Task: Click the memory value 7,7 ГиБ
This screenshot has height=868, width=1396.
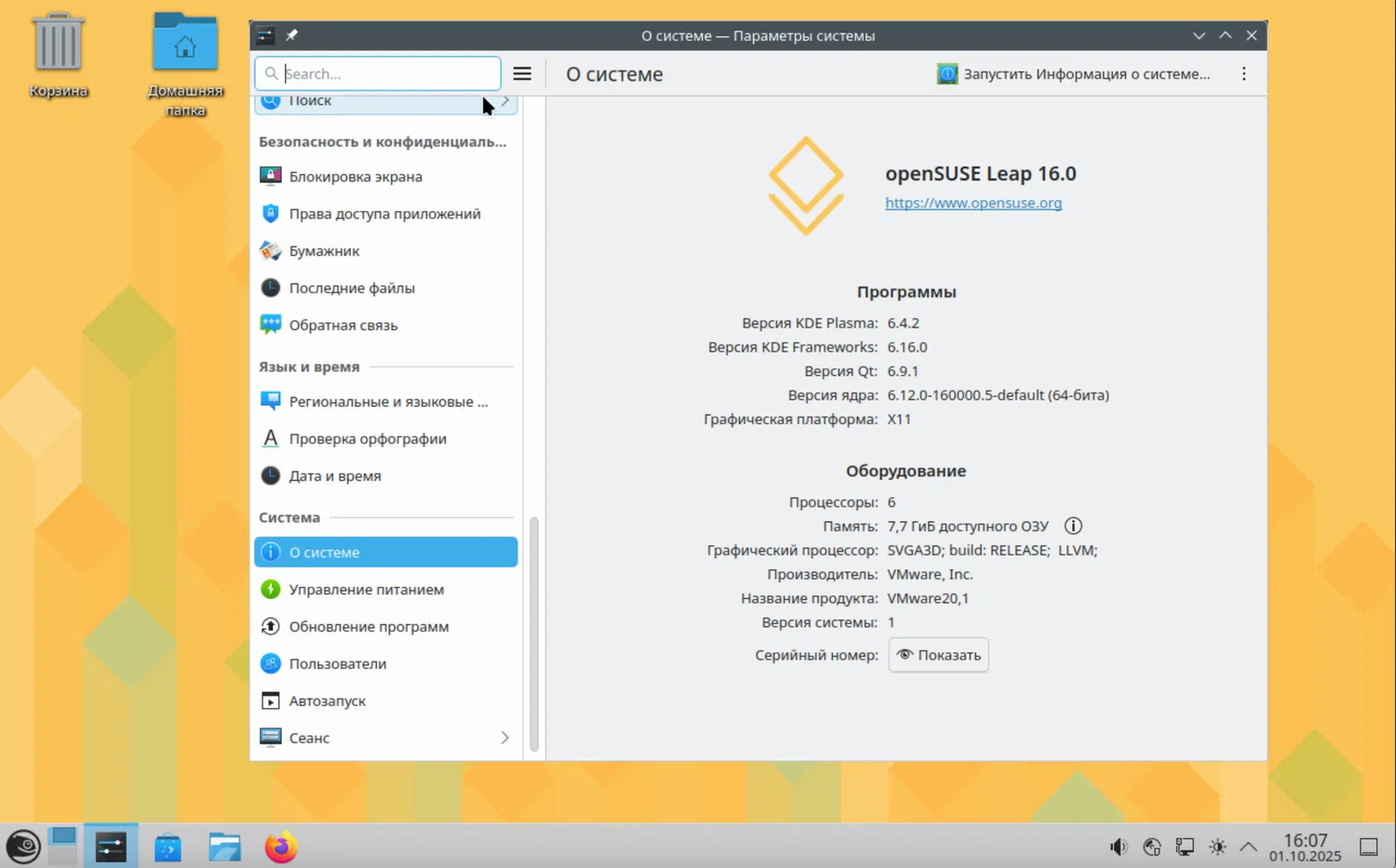Action: click(x=968, y=527)
